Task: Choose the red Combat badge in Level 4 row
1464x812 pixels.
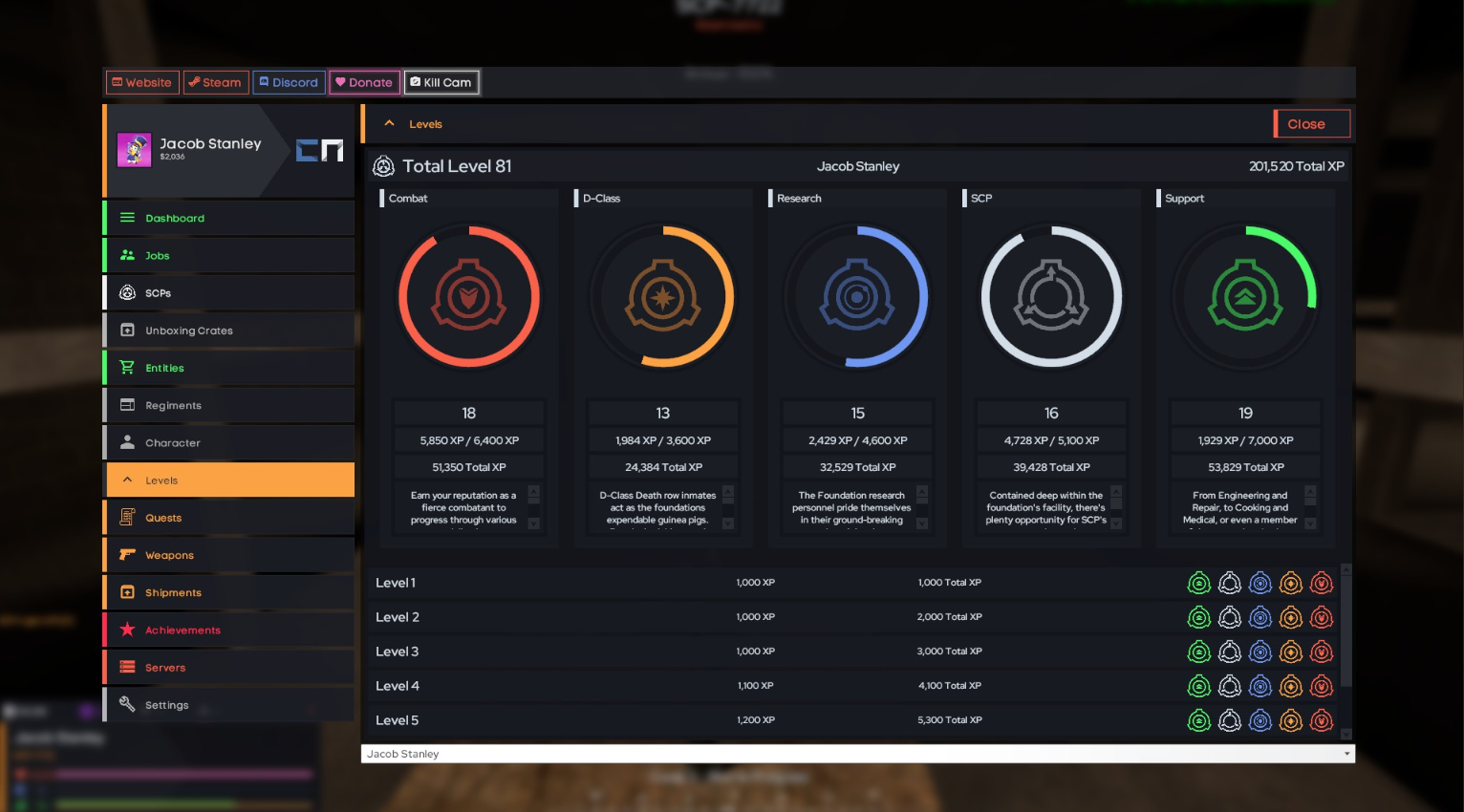Action: pyautogui.click(x=1322, y=686)
